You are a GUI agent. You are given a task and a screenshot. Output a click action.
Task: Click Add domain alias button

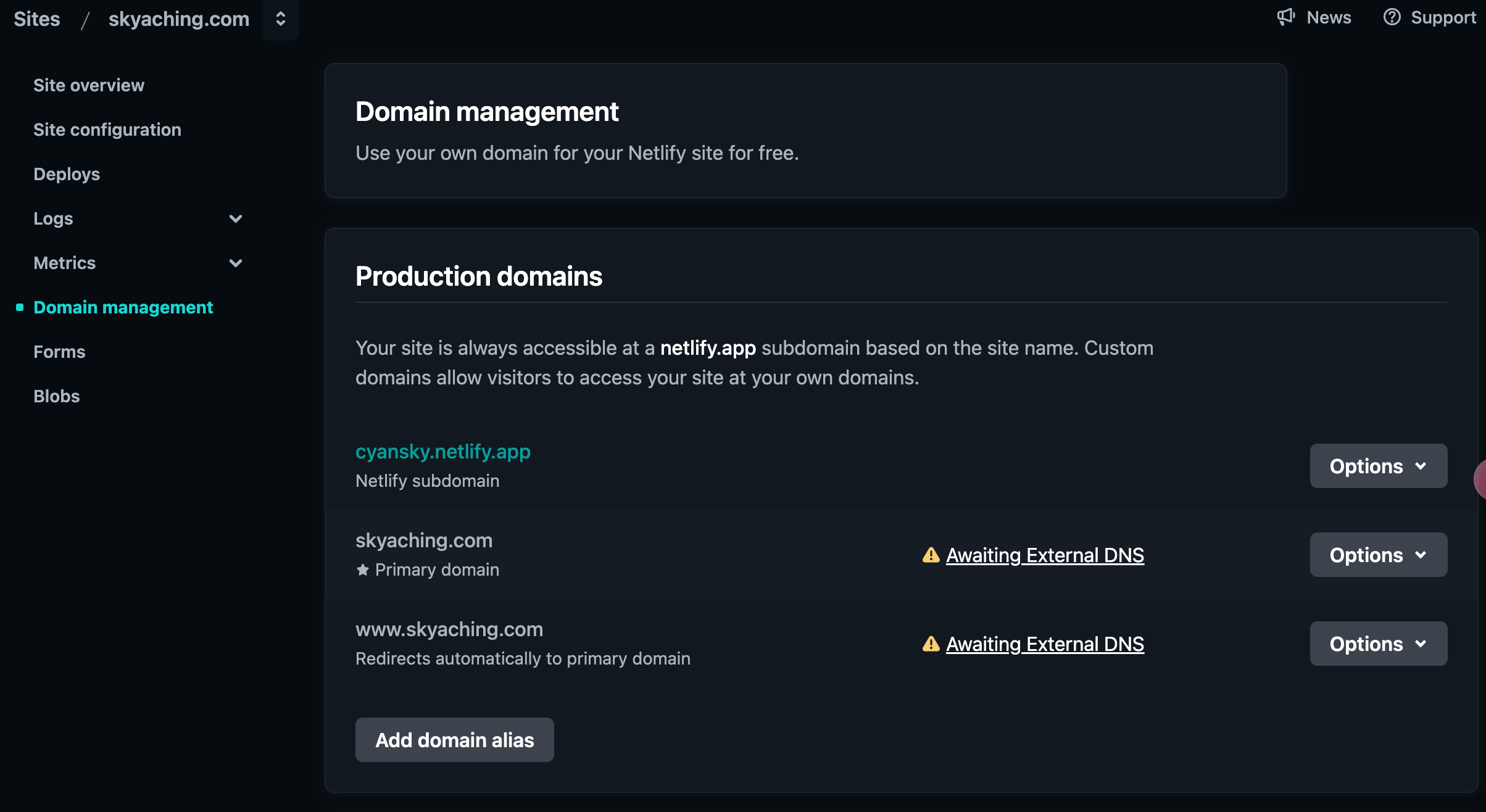tap(455, 740)
